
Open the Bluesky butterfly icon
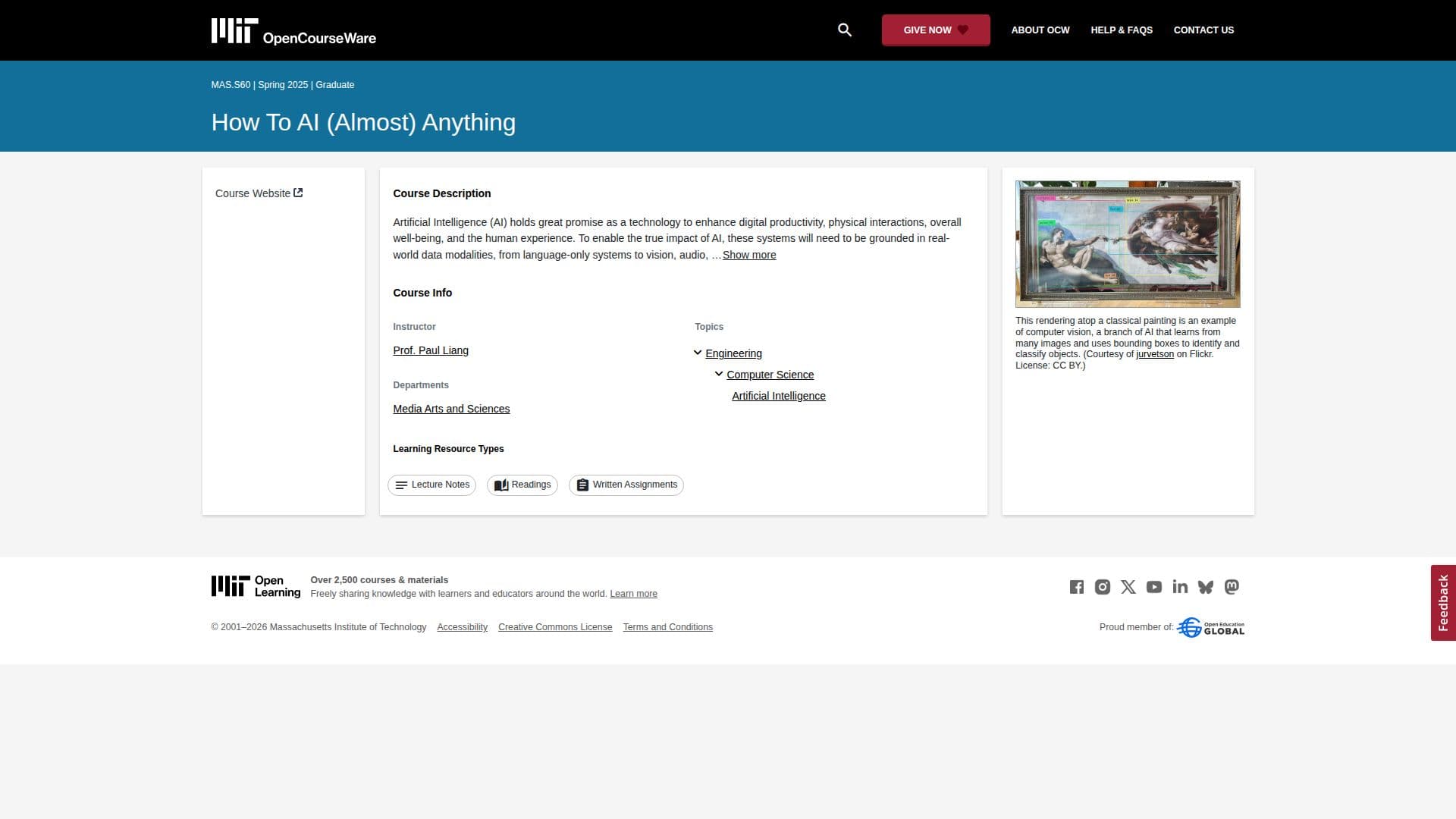click(1205, 587)
